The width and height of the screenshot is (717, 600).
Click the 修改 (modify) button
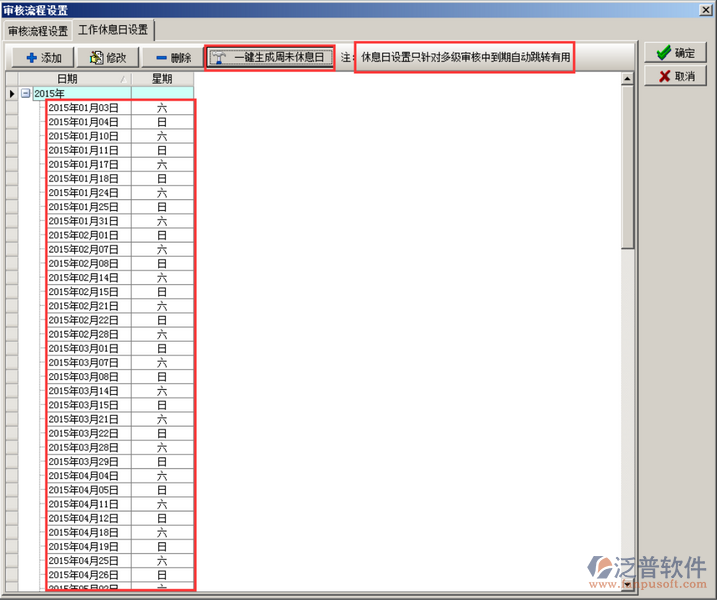point(108,58)
